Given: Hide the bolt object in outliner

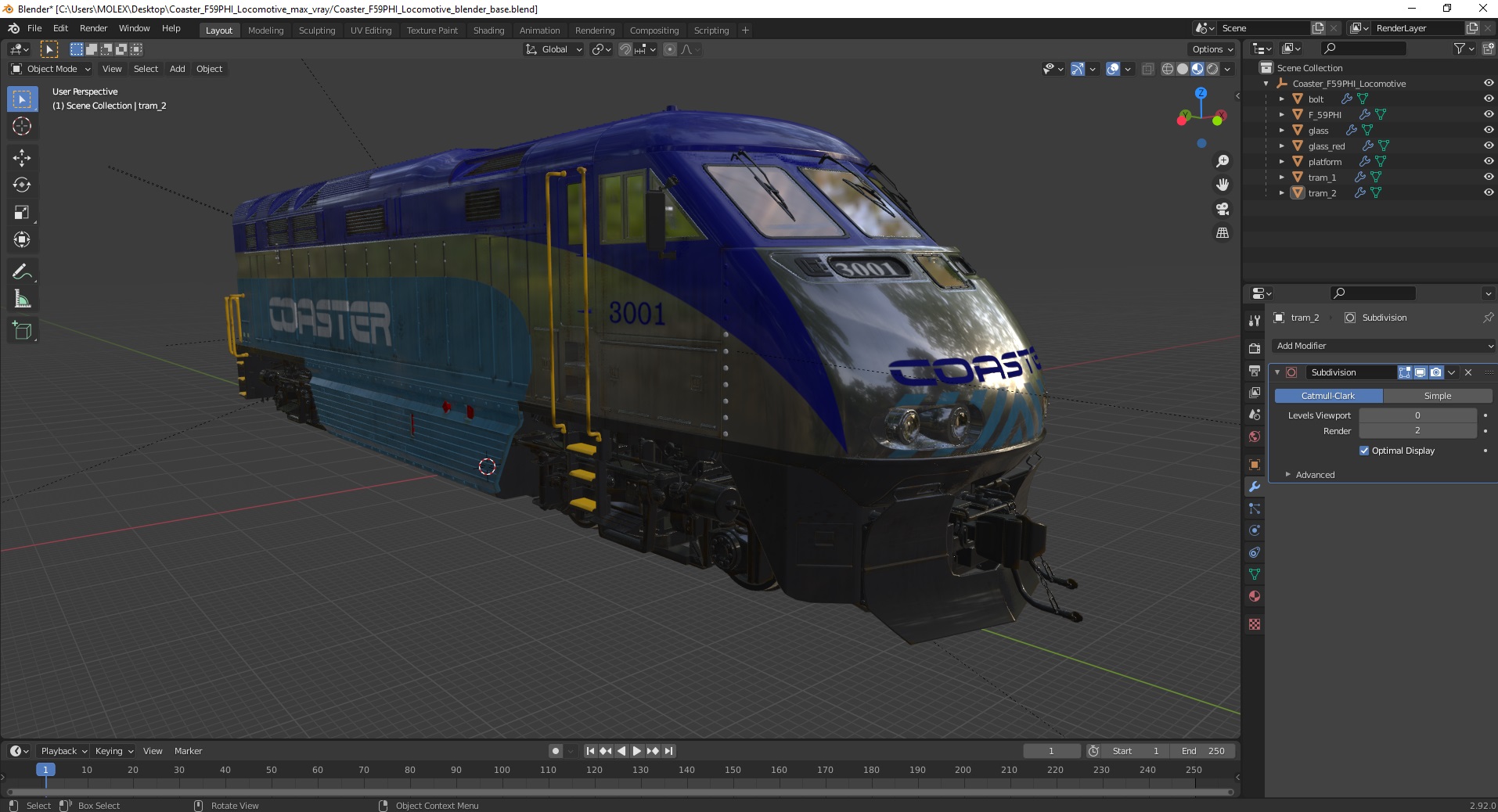Looking at the screenshot, I should pyautogui.click(x=1488, y=99).
